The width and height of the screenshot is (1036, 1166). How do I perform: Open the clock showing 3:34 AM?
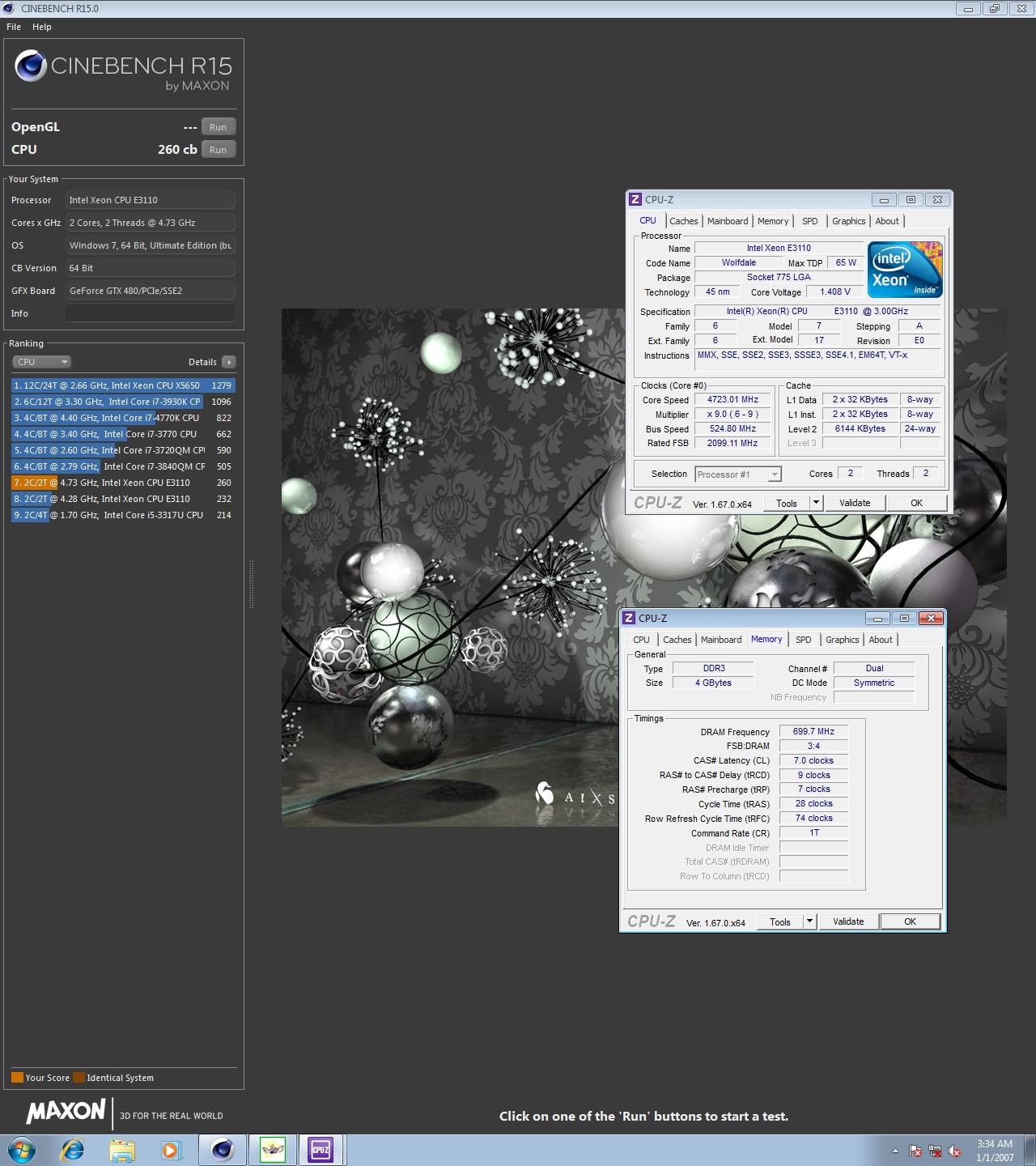pos(995,1151)
